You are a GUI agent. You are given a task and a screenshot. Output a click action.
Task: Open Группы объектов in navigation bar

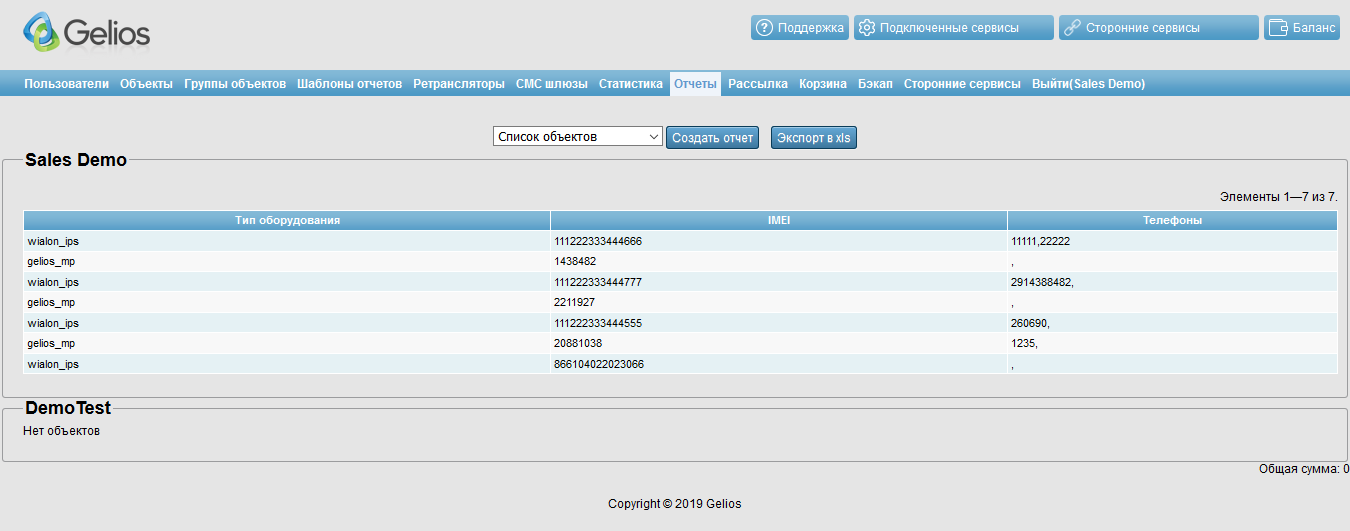235,84
